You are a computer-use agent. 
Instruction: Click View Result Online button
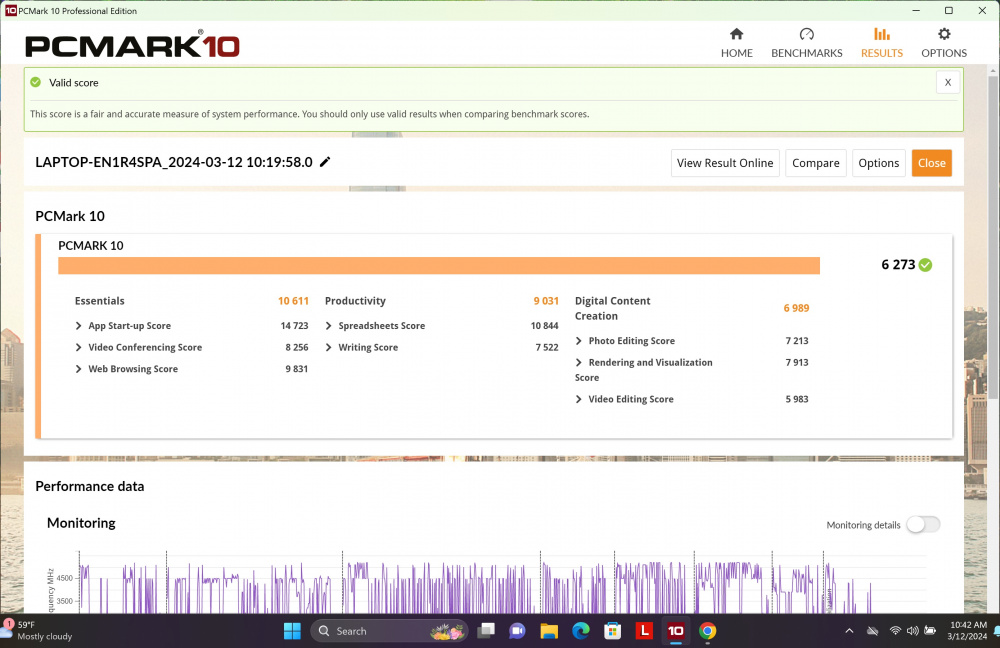pyautogui.click(x=725, y=163)
